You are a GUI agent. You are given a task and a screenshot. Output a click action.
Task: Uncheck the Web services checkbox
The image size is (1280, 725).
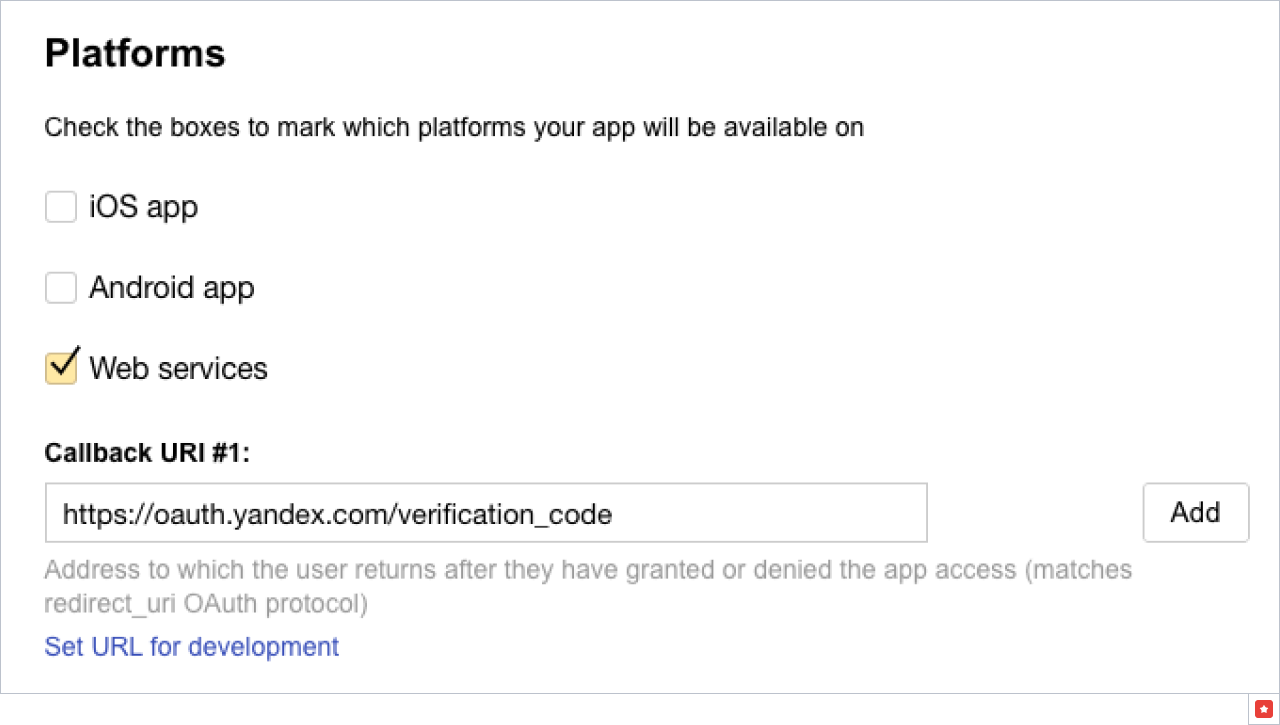click(61, 368)
